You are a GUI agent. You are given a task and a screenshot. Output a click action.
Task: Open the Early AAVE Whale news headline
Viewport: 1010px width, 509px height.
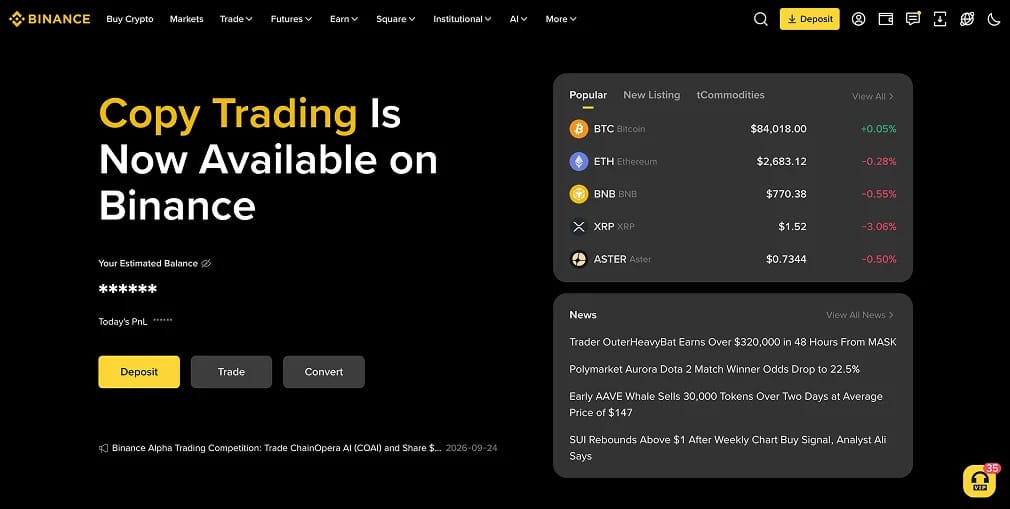tap(726, 404)
